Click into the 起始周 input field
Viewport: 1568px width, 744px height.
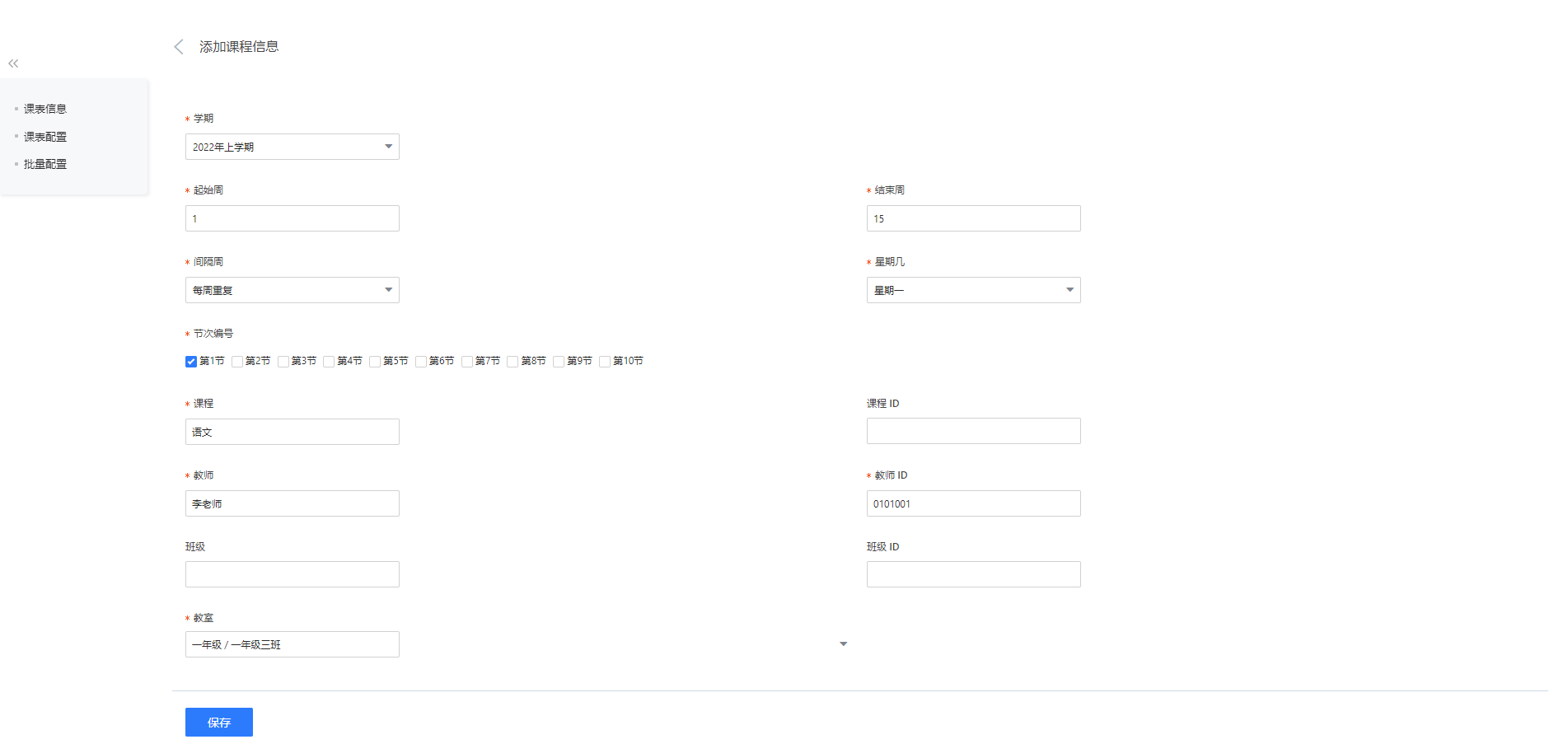292,218
